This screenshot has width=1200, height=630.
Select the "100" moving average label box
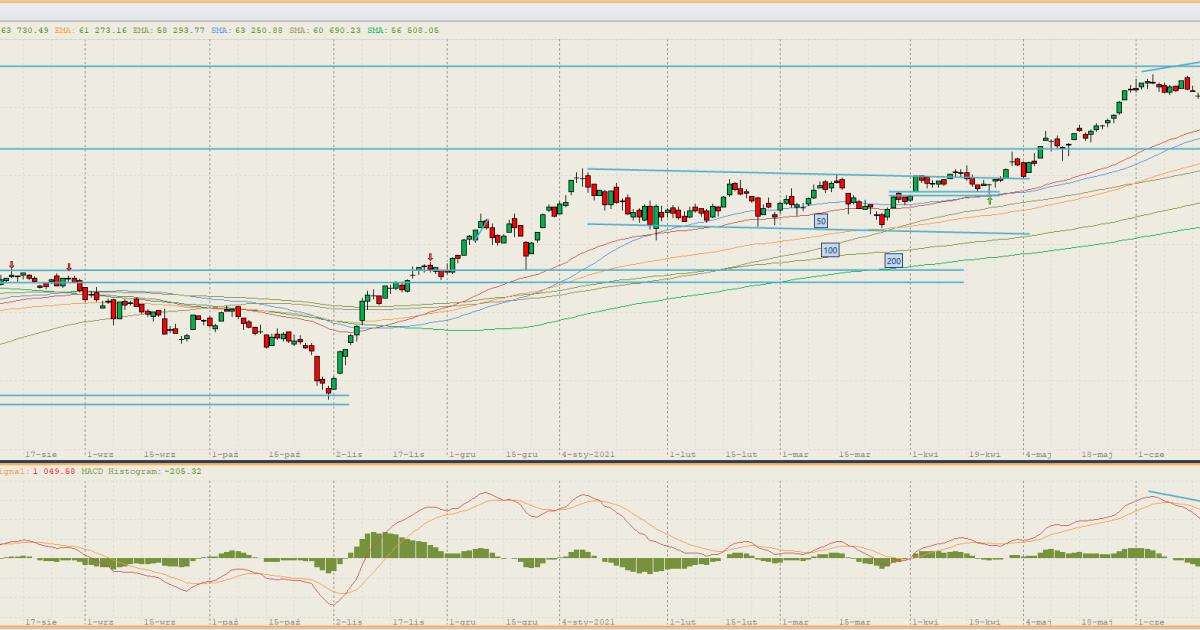829,249
